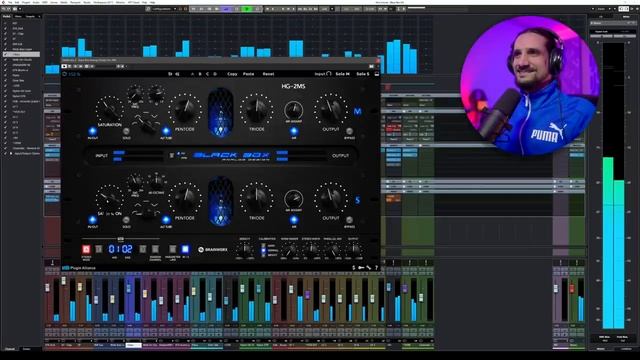Screen dimensions: 640x360
Task: Click the Side channel TRIODE knob
Action: point(257,199)
